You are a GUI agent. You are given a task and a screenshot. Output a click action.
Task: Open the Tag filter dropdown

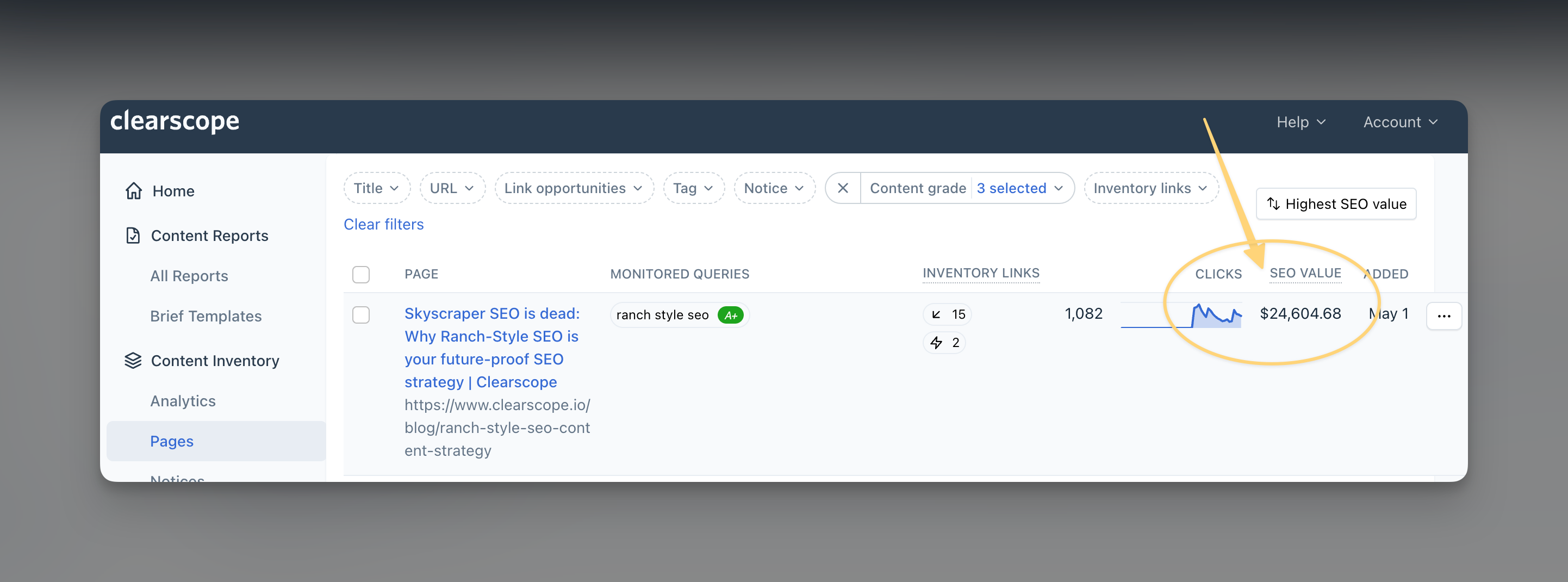click(694, 188)
